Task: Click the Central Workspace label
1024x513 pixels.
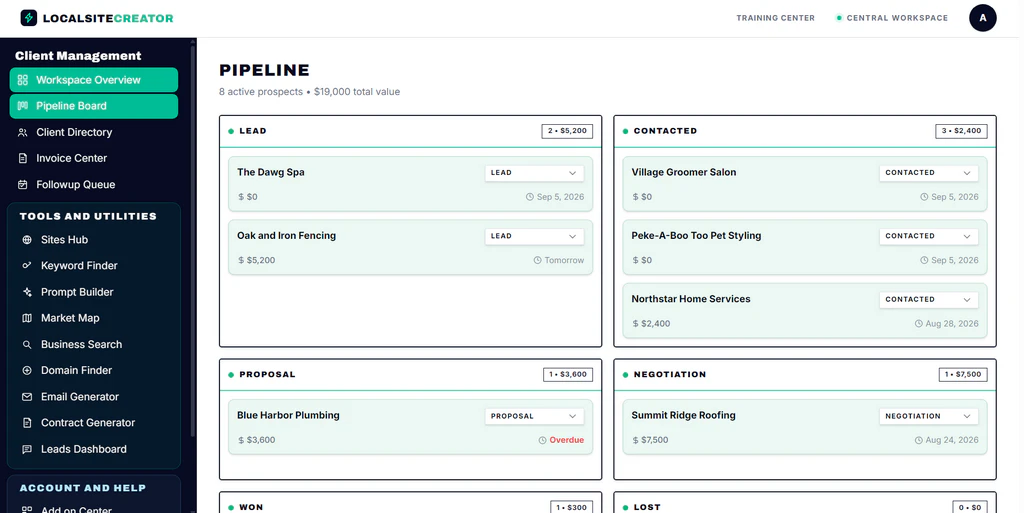Action: point(897,18)
